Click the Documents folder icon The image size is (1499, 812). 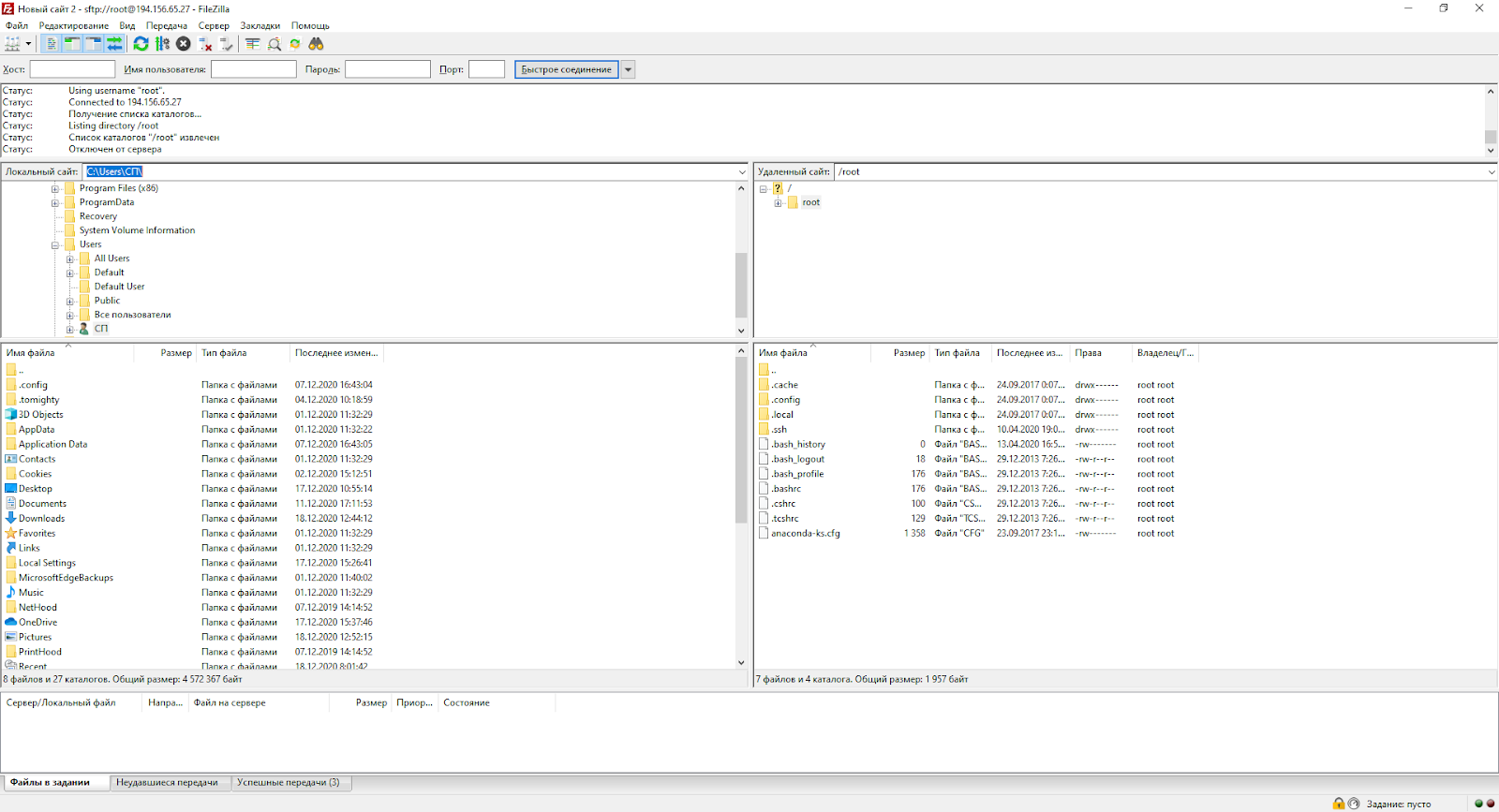(11, 504)
